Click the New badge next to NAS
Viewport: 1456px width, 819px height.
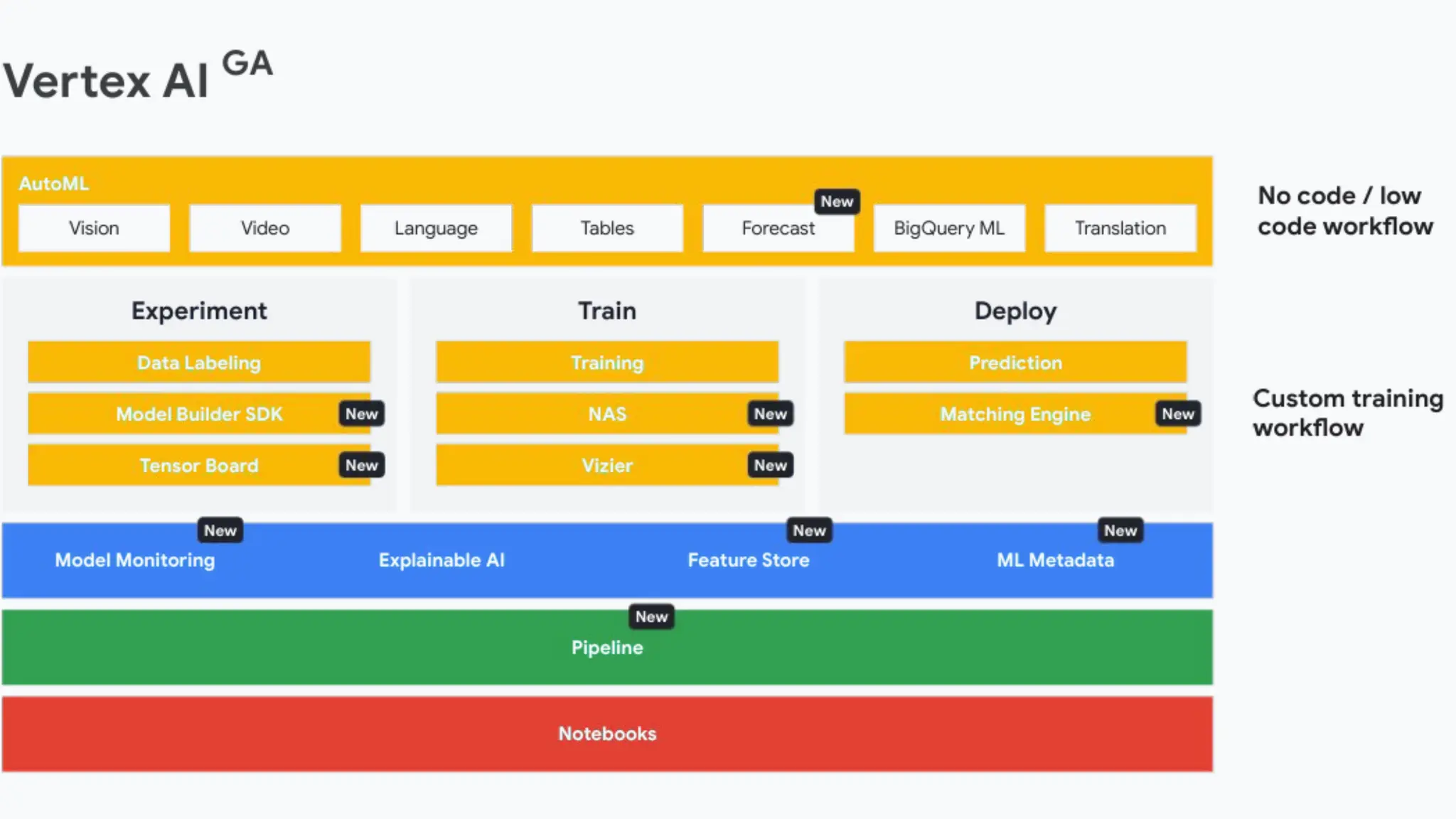[x=770, y=414]
